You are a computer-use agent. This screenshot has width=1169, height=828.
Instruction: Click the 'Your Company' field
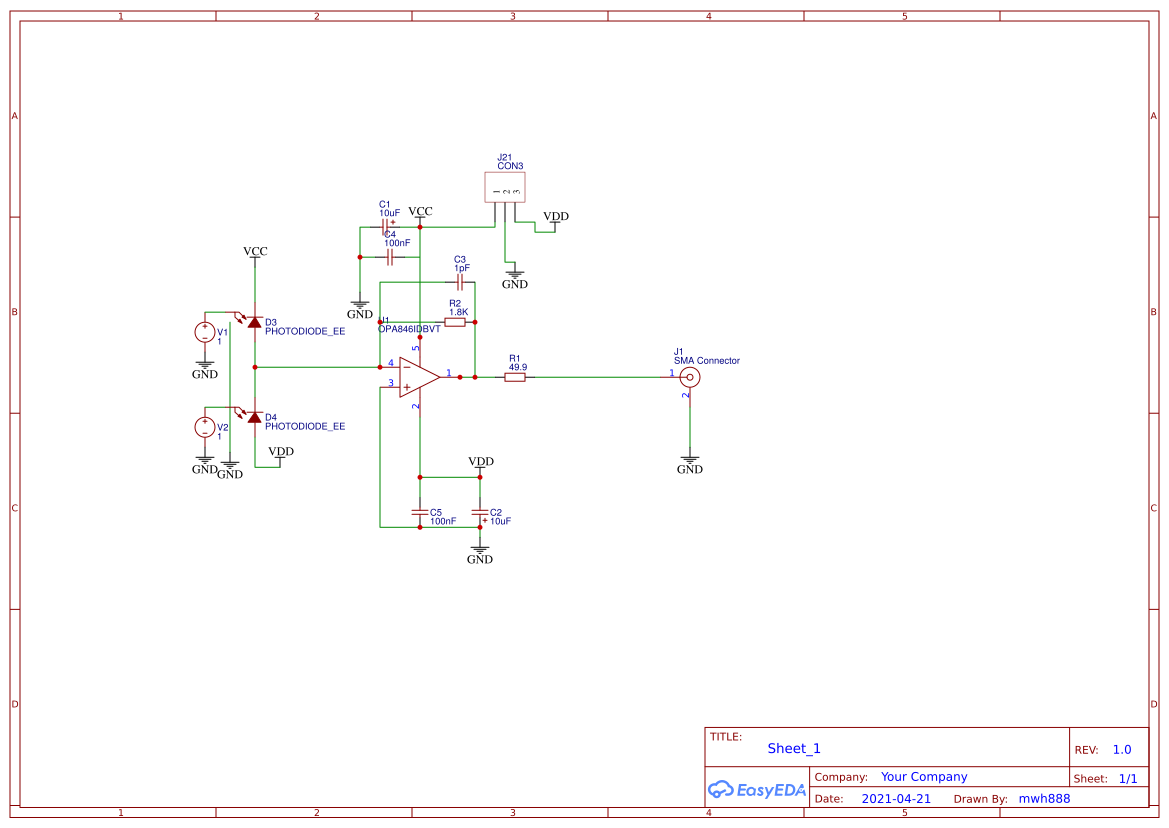coord(924,777)
